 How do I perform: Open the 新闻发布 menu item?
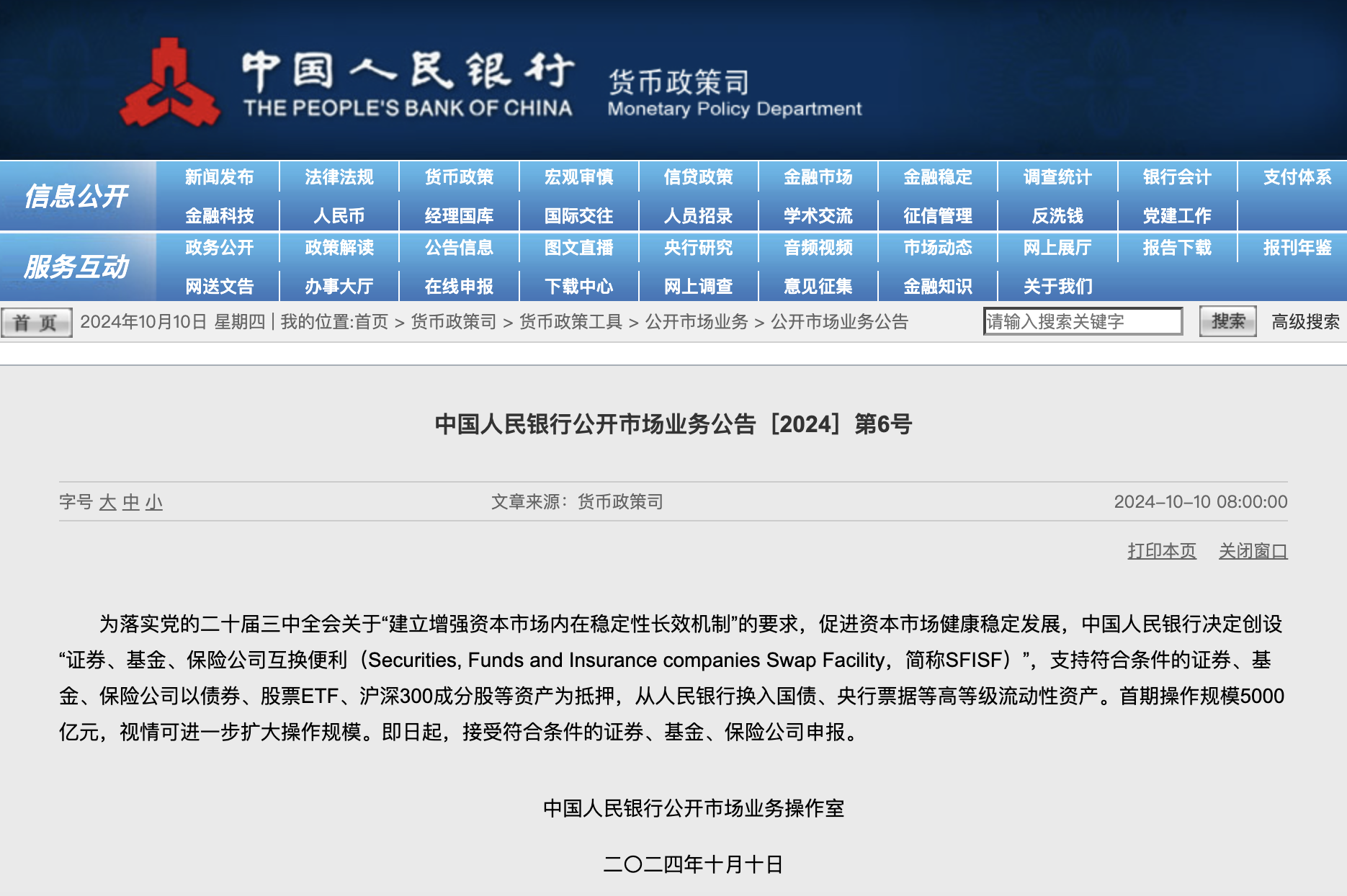point(220,176)
